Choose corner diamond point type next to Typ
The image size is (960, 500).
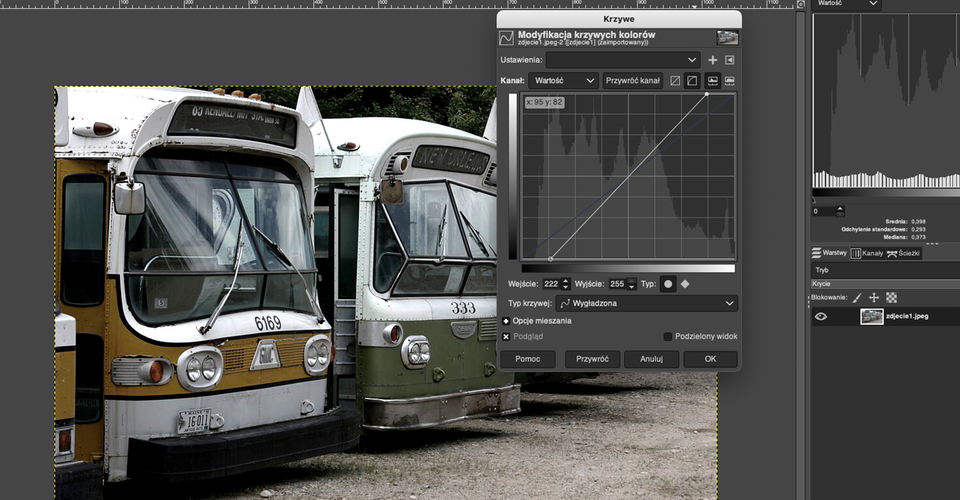[x=685, y=284]
